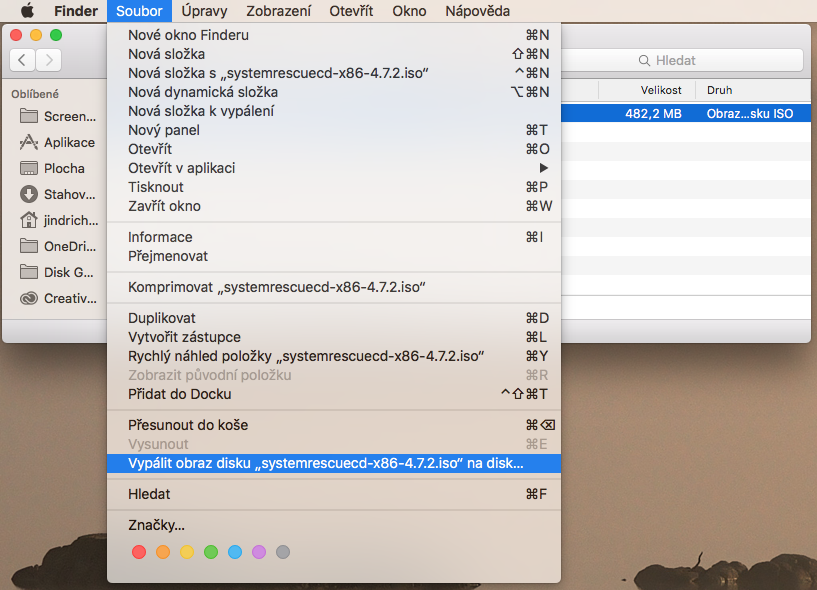Click the Hledat search field
The height and width of the screenshot is (590, 817).
click(x=682, y=60)
